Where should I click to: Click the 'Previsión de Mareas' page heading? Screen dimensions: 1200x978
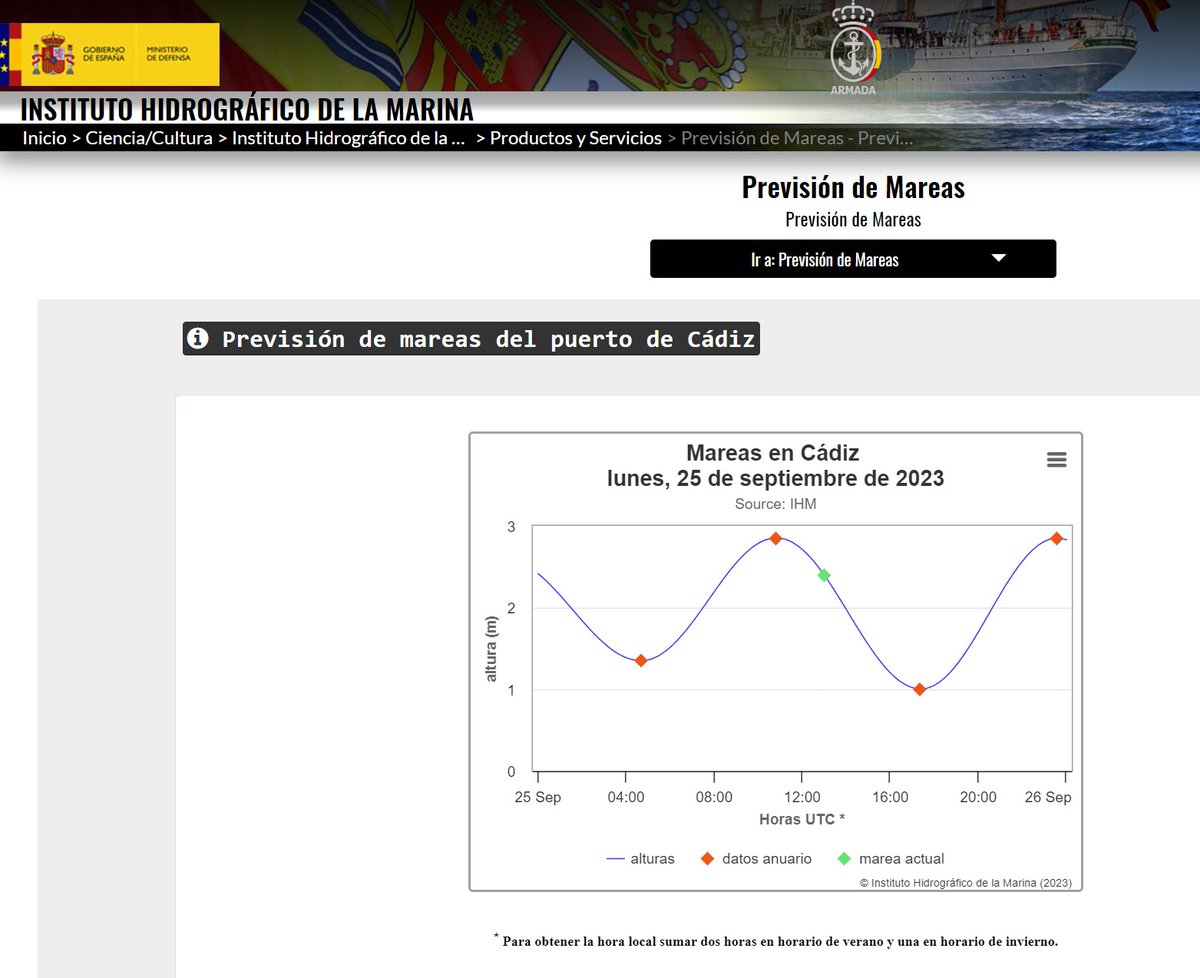(x=853, y=187)
